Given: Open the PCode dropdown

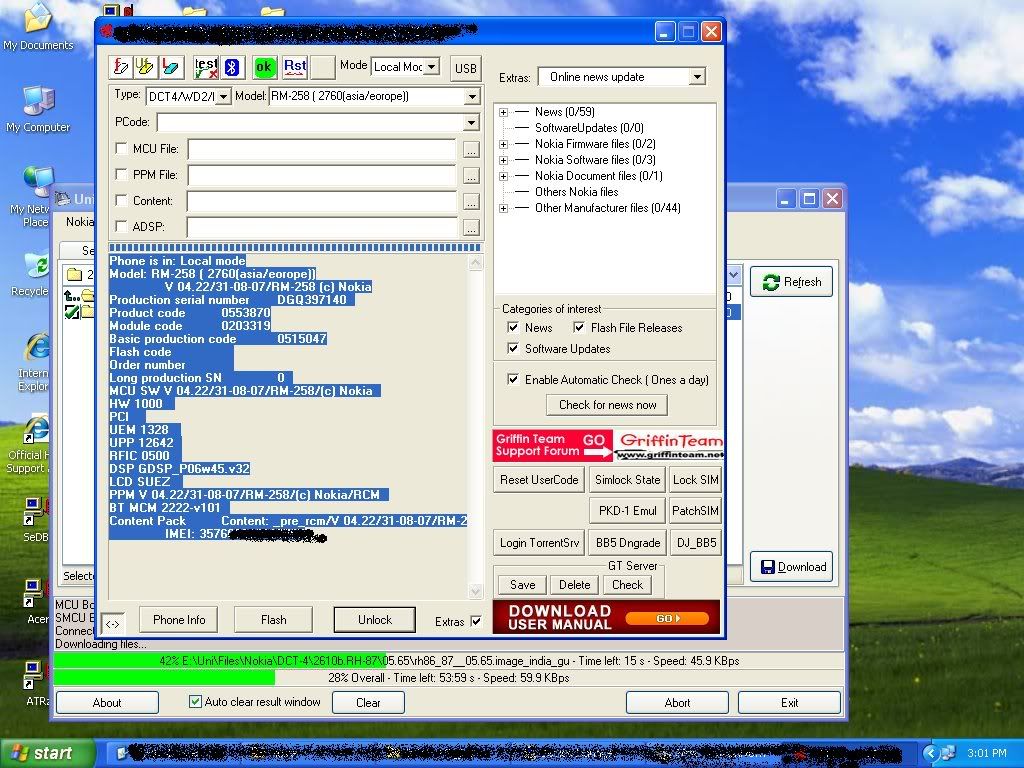Looking at the screenshot, I should 472,123.
